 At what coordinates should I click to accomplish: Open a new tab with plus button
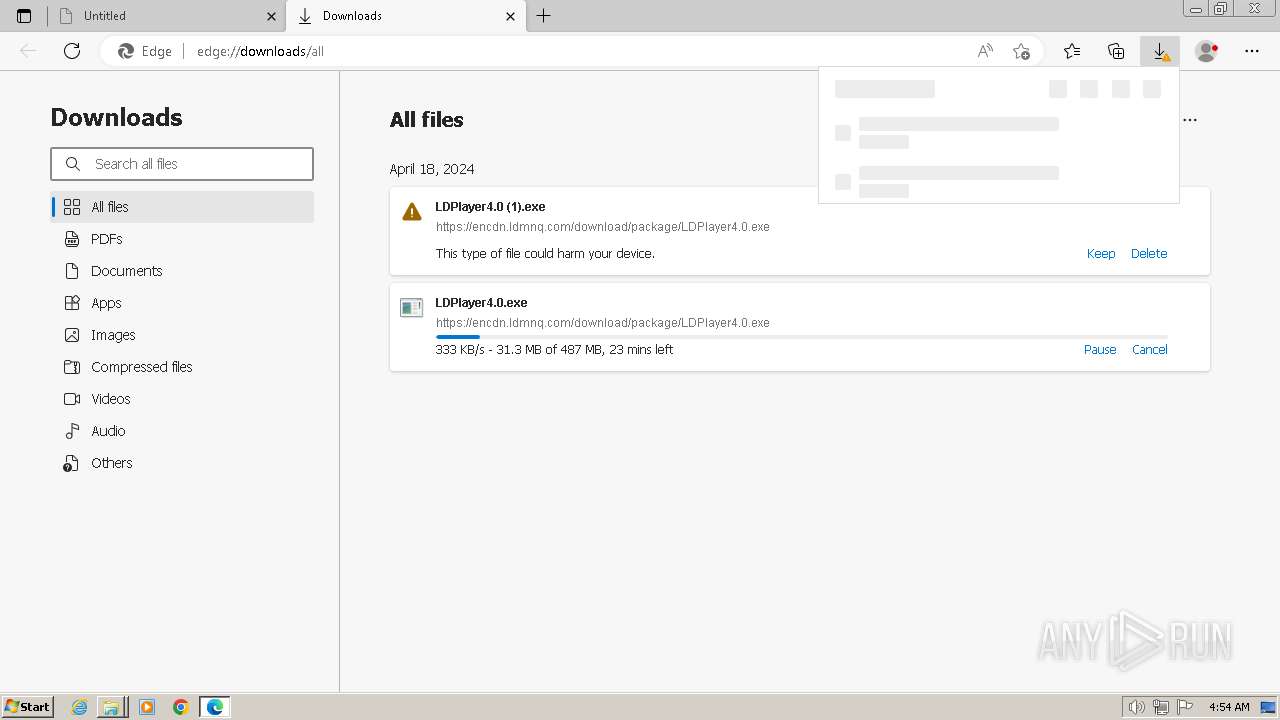[x=543, y=16]
